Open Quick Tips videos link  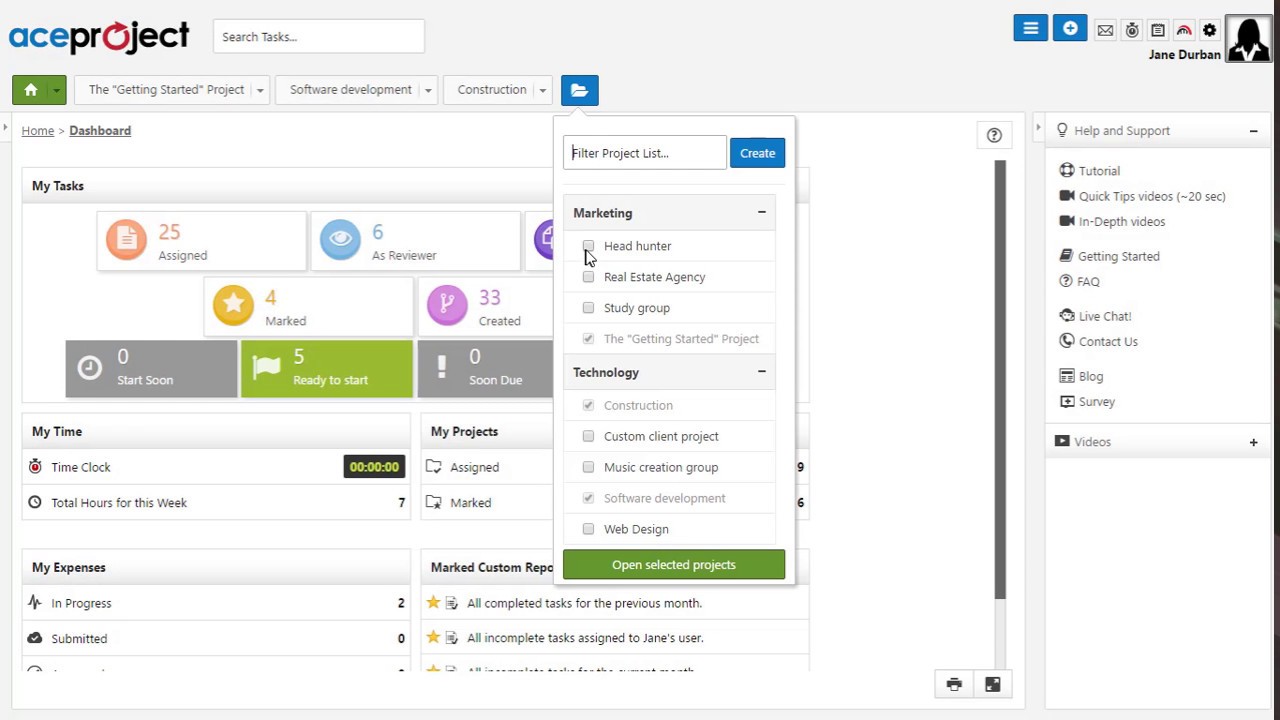point(1152,196)
